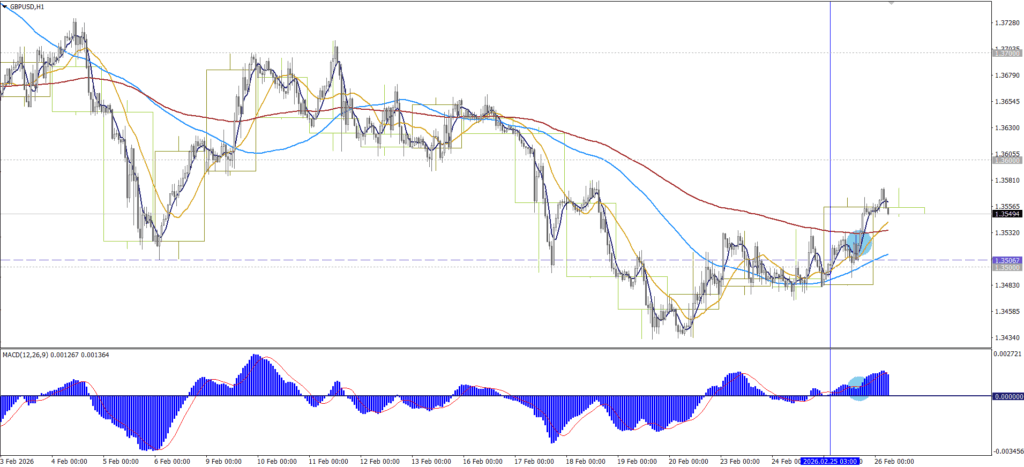Image resolution: width=1024 pixels, height=467 pixels.
Task: Click the blue circle marker on the price chart
Action: [x=860, y=241]
